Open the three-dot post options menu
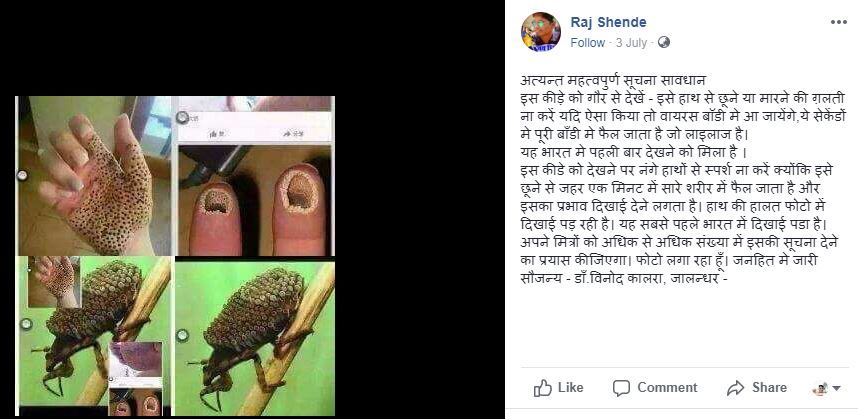 [x=838, y=22]
